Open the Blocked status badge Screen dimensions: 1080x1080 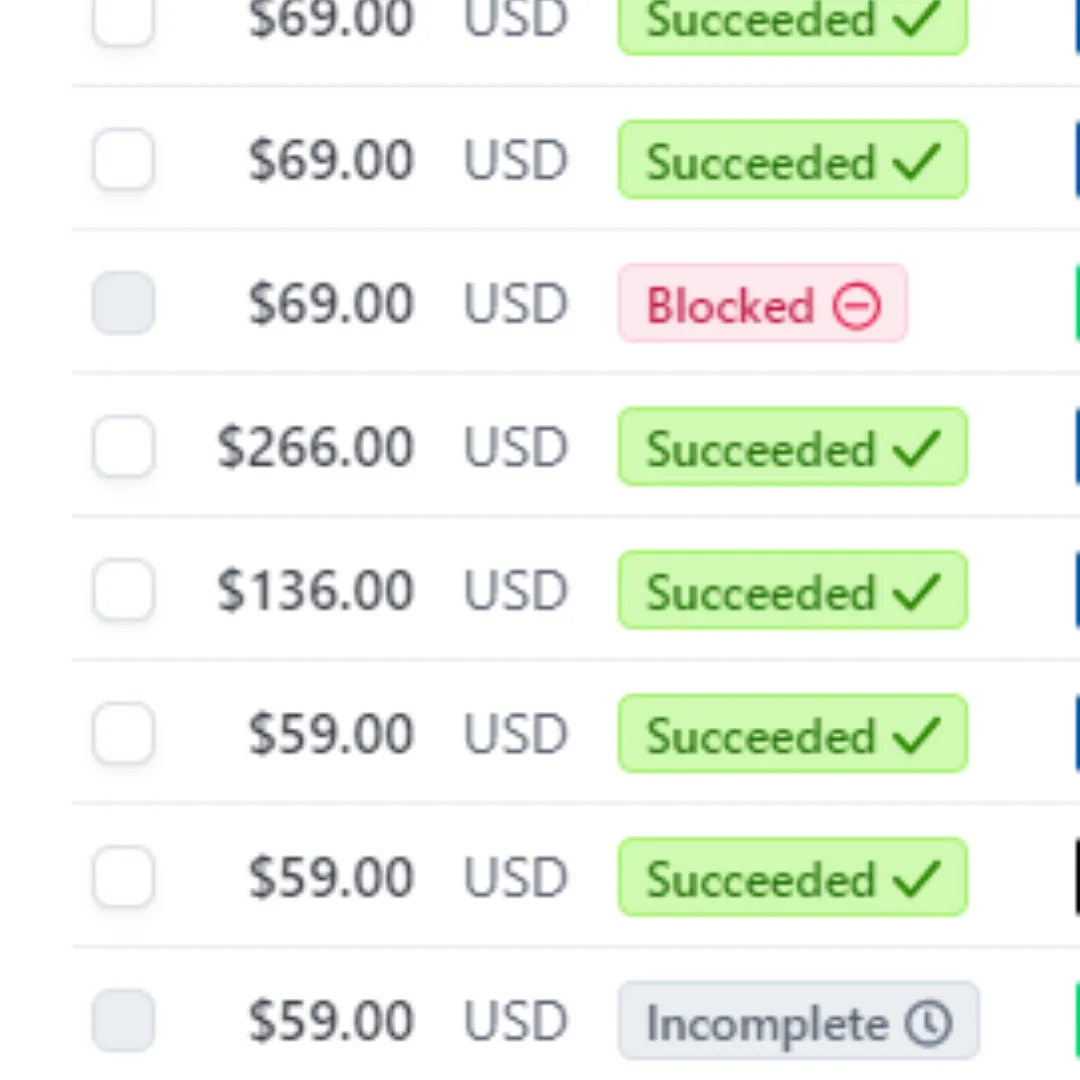pos(762,303)
